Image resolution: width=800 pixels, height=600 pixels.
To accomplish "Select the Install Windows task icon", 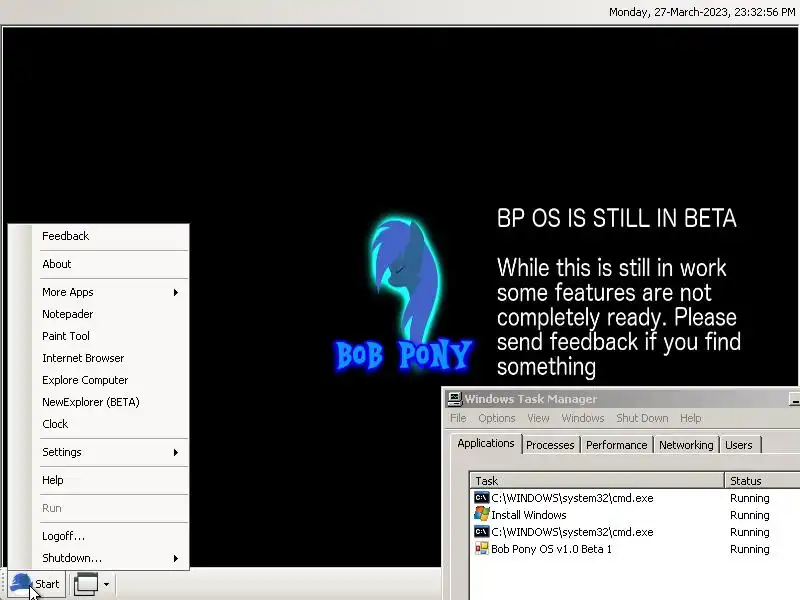I will pos(482,514).
